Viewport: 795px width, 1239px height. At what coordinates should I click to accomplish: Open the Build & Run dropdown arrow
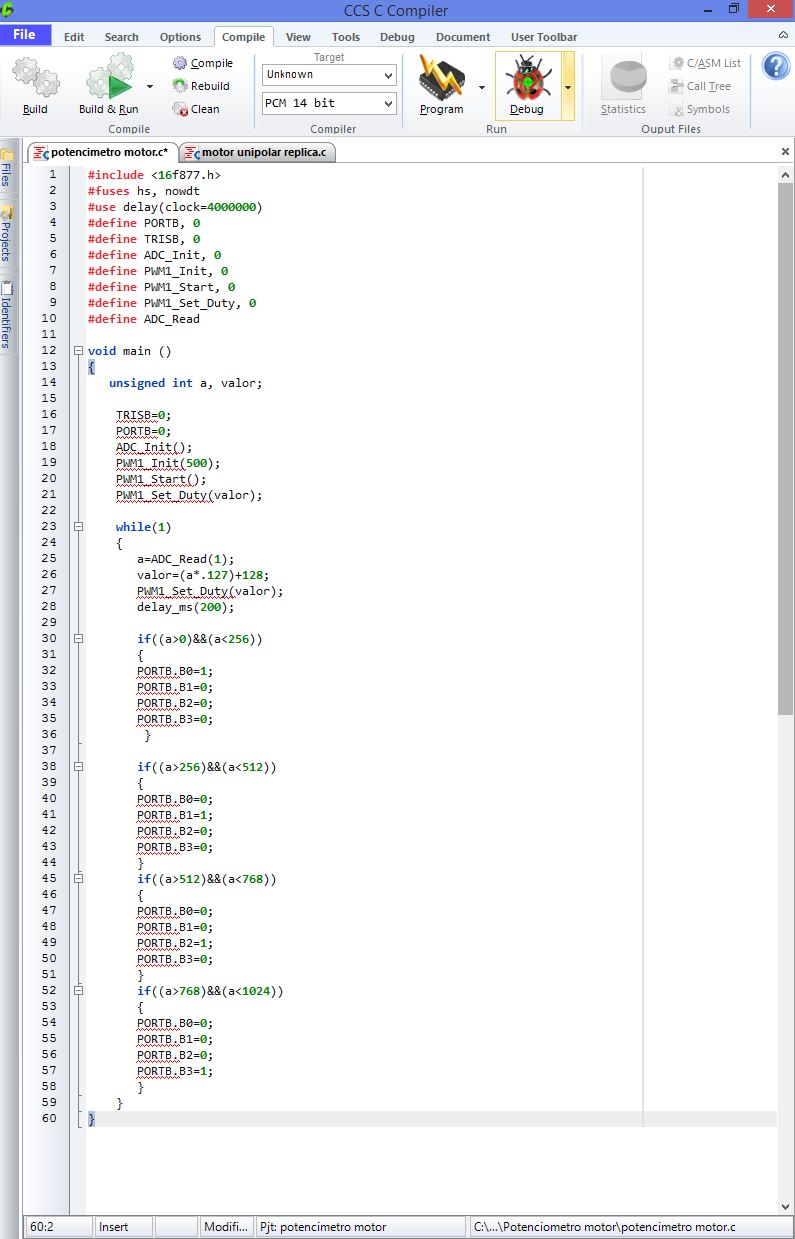point(150,87)
